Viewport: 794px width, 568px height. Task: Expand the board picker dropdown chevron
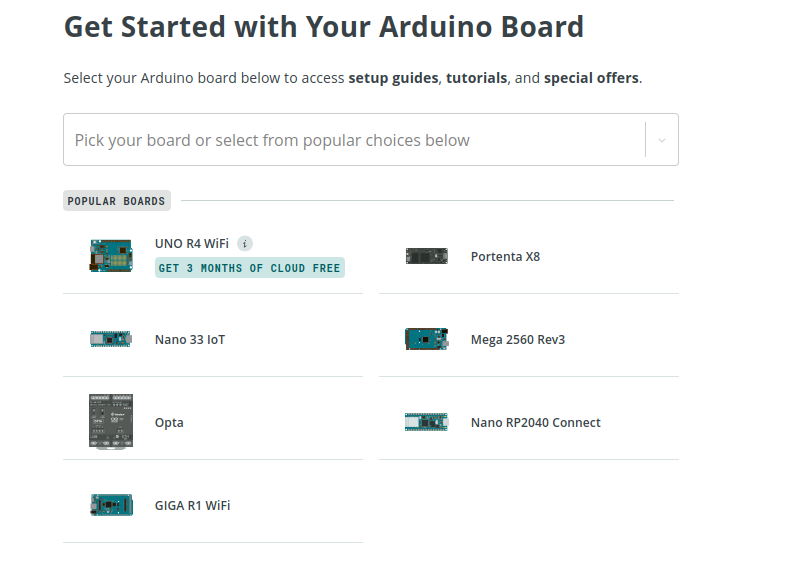click(x=661, y=140)
